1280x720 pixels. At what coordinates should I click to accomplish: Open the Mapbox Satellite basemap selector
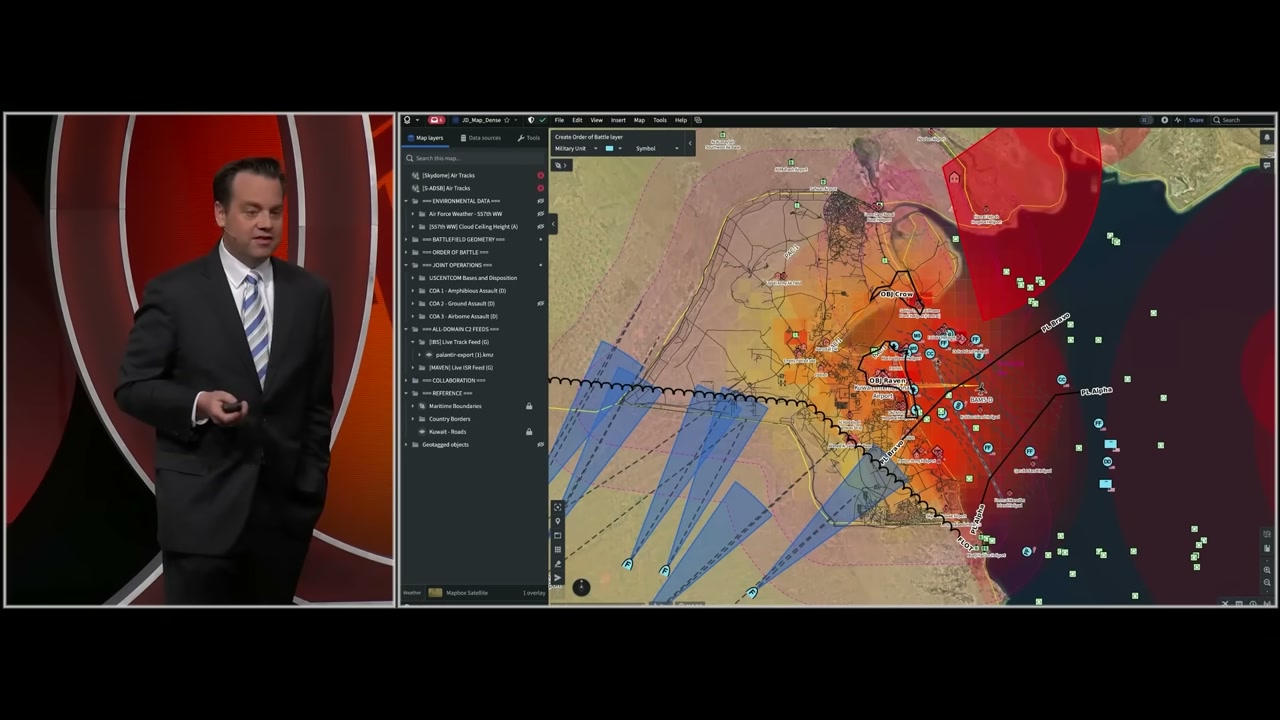pyautogui.click(x=462, y=592)
